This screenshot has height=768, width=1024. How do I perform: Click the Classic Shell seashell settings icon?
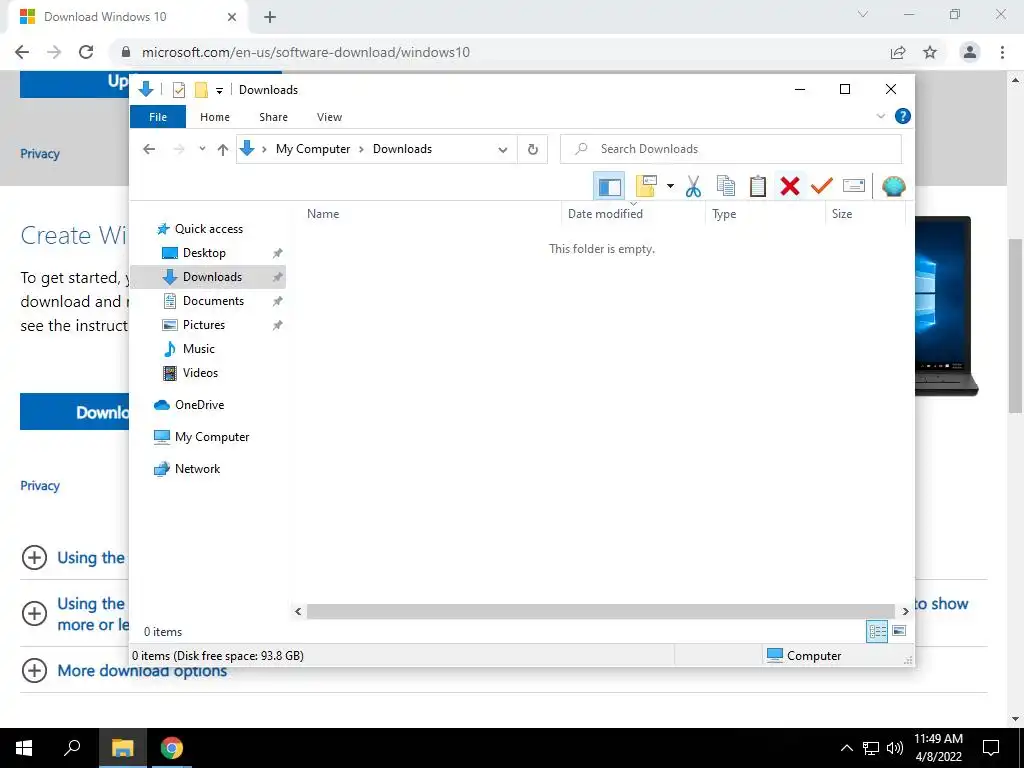[893, 187]
